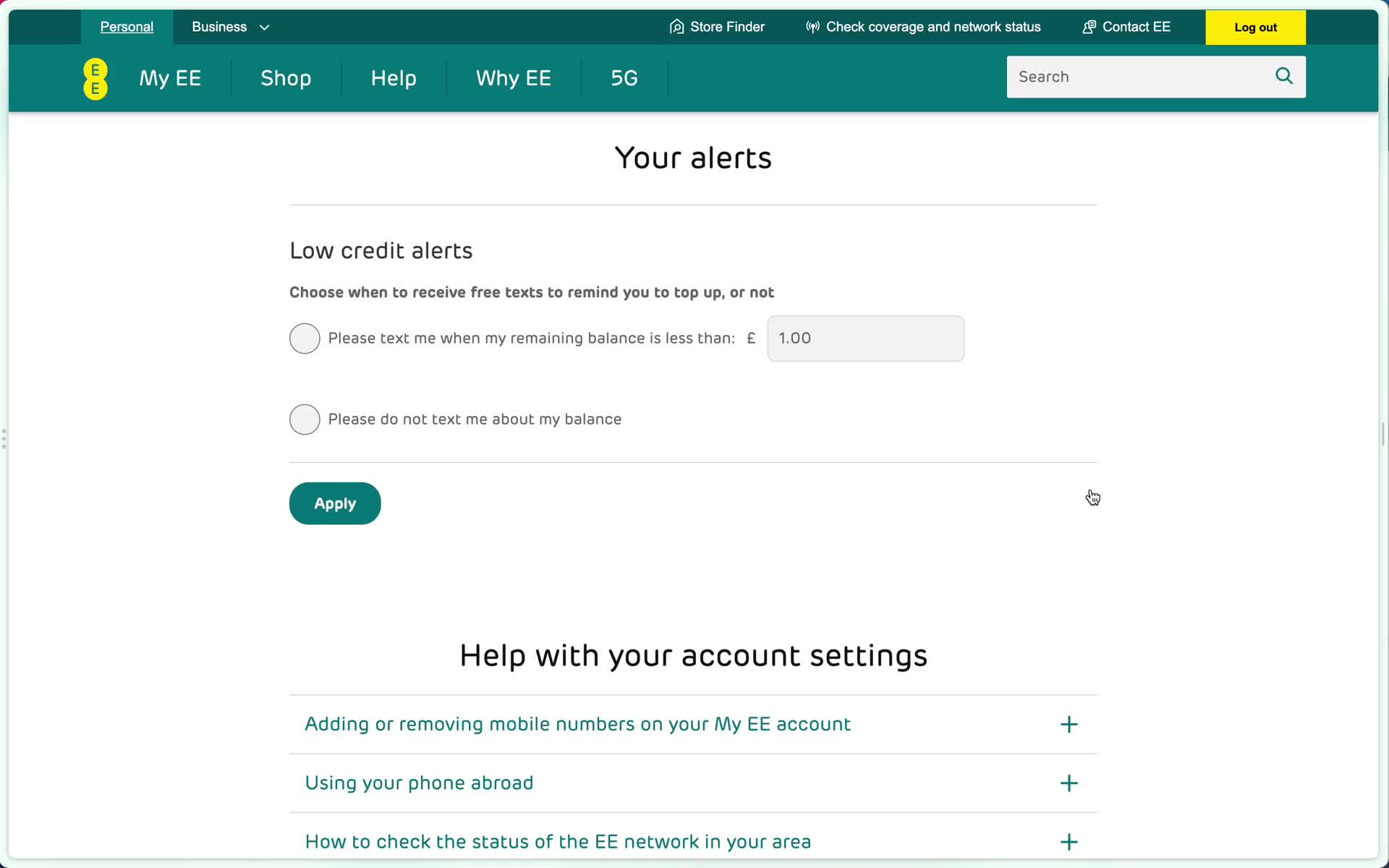Select the low balance text alert radio button

coord(305,338)
